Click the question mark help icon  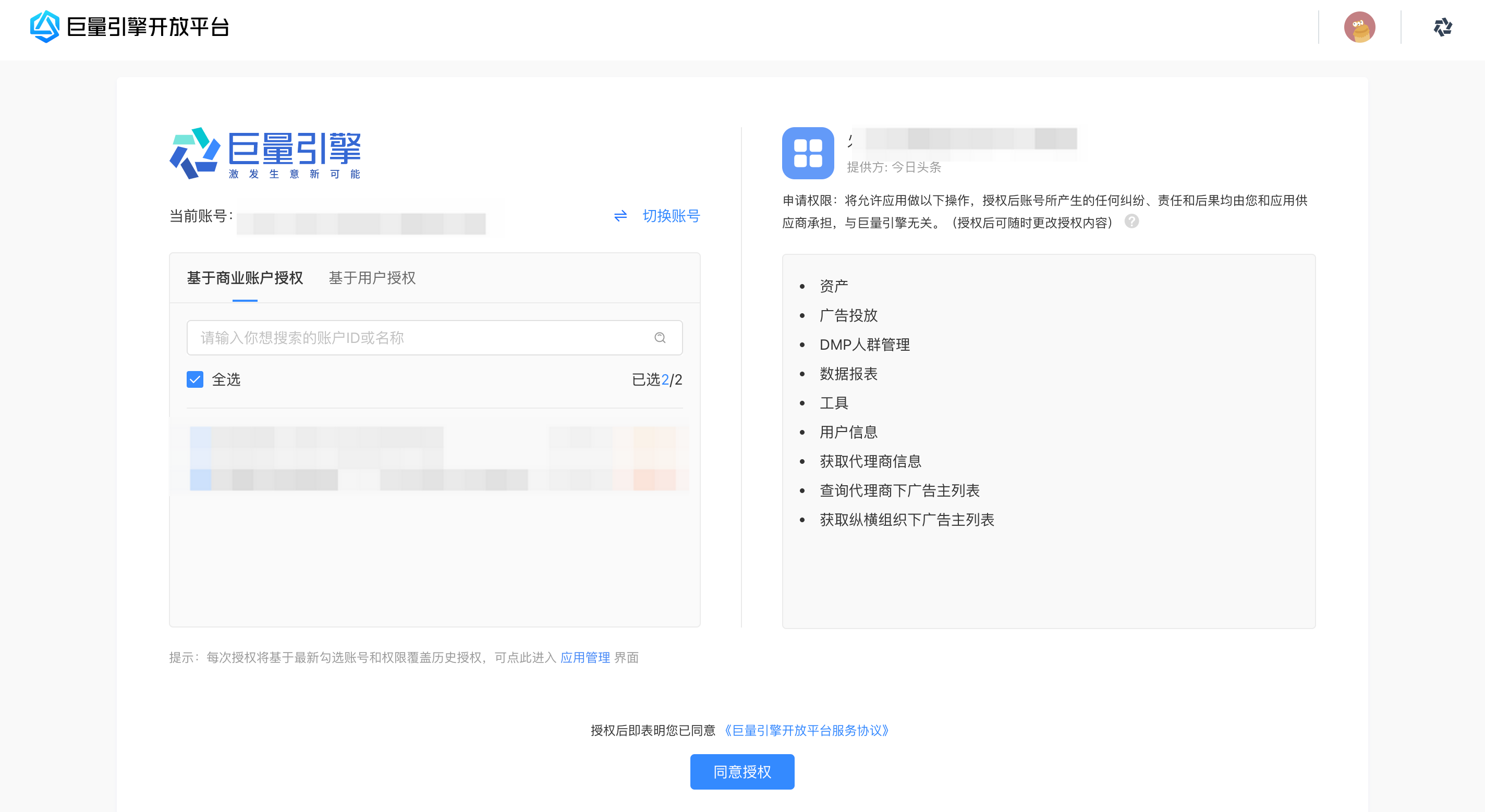click(1131, 222)
